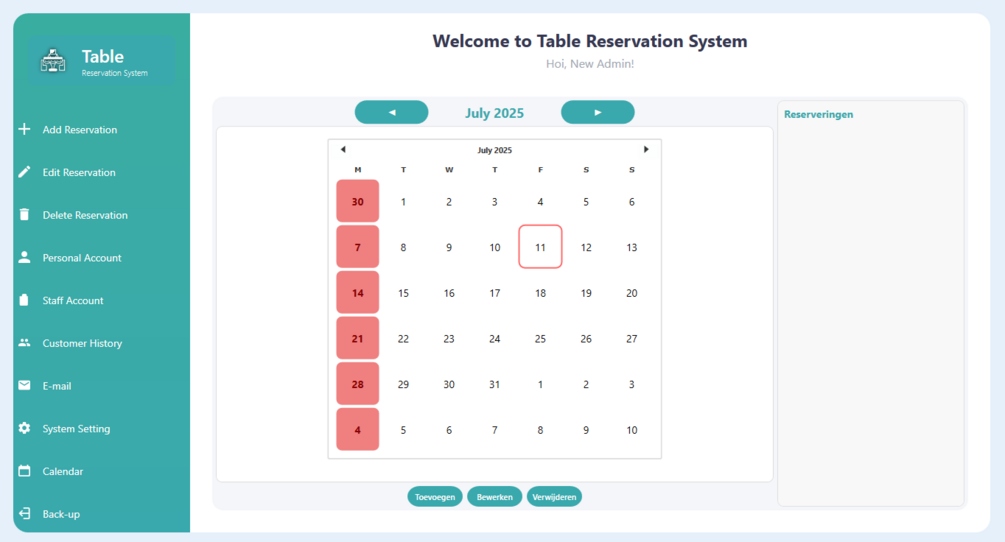Image resolution: width=1005 pixels, height=542 pixels.
Task: Click small right arrow inside calendar header
Action: pyautogui.click(x=646, y=149)
